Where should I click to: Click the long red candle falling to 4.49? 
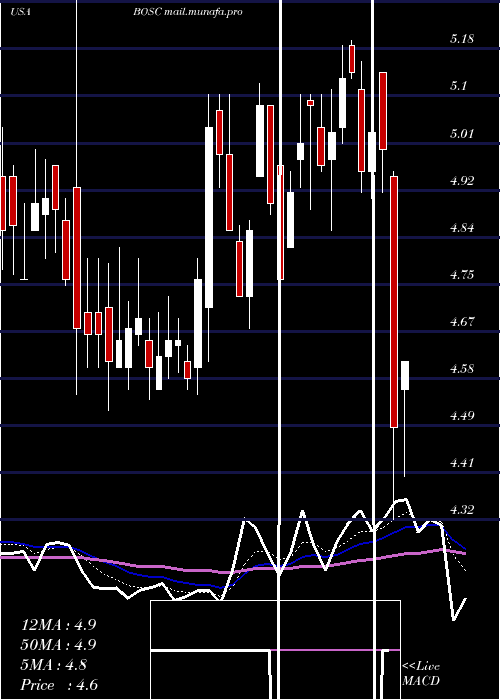[394, 302]
